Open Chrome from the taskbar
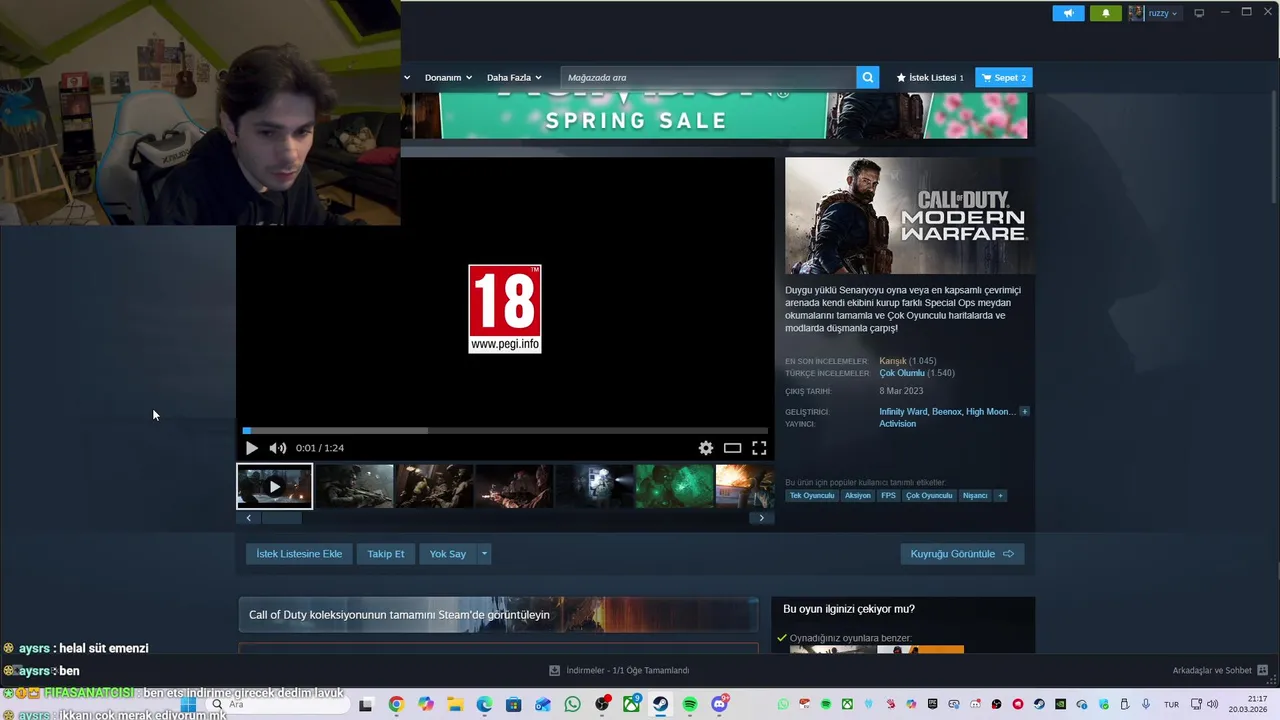The image size is (1280, 720). (x=395, y=705)
